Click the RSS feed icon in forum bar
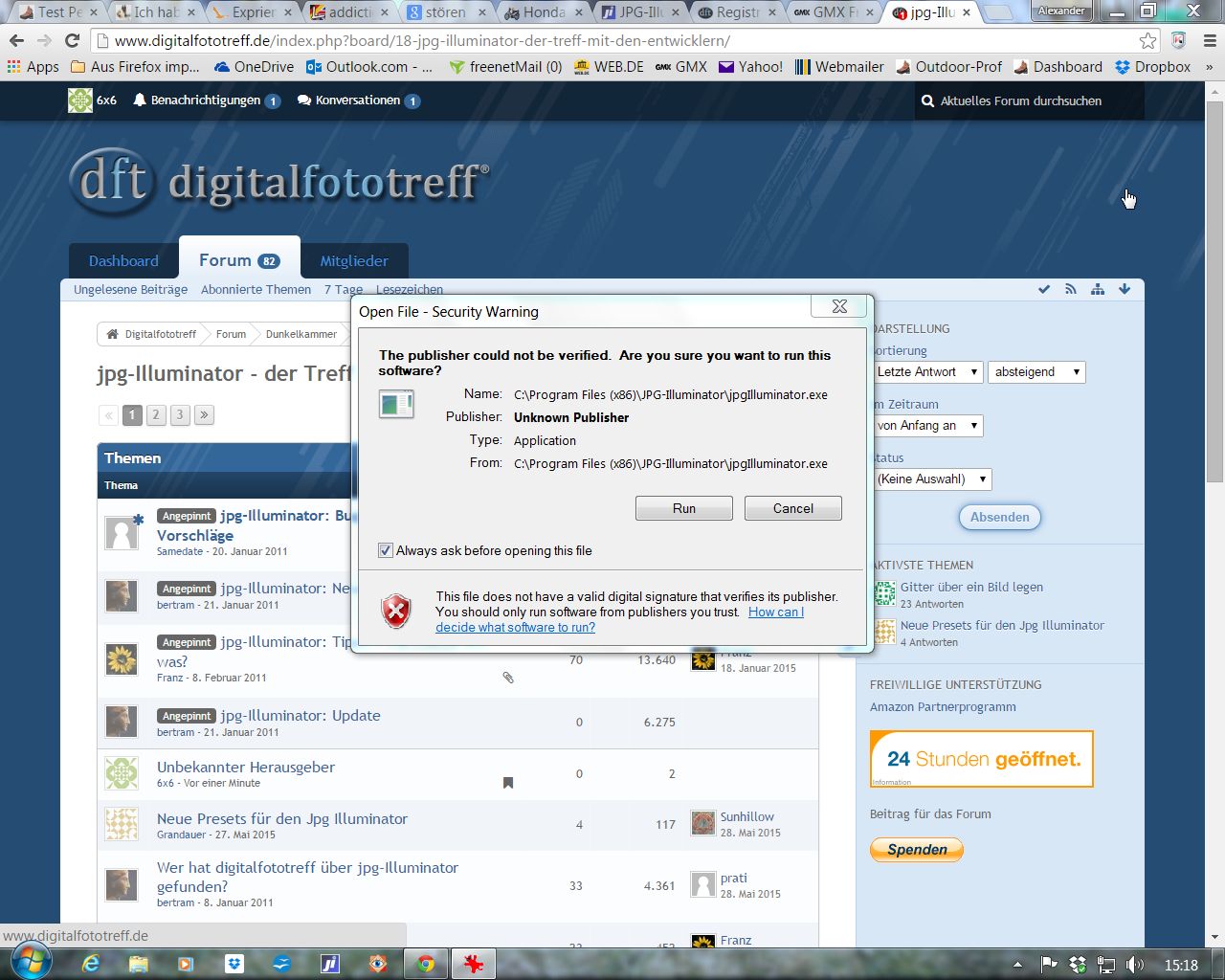This screenshot has height=980, width=1225. (1071, 289)
